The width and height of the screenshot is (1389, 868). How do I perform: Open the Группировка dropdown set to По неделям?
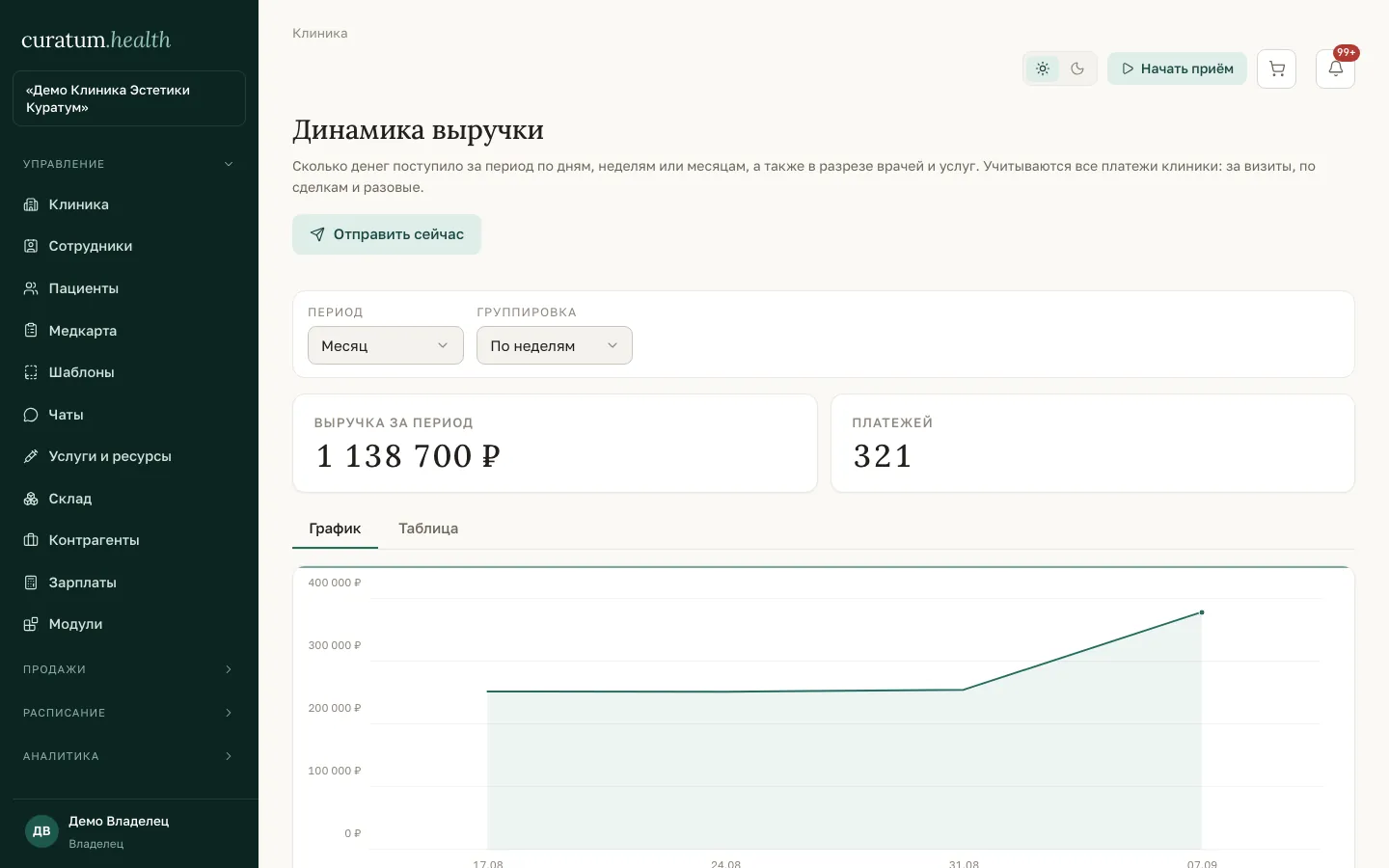tap(555, 345)
